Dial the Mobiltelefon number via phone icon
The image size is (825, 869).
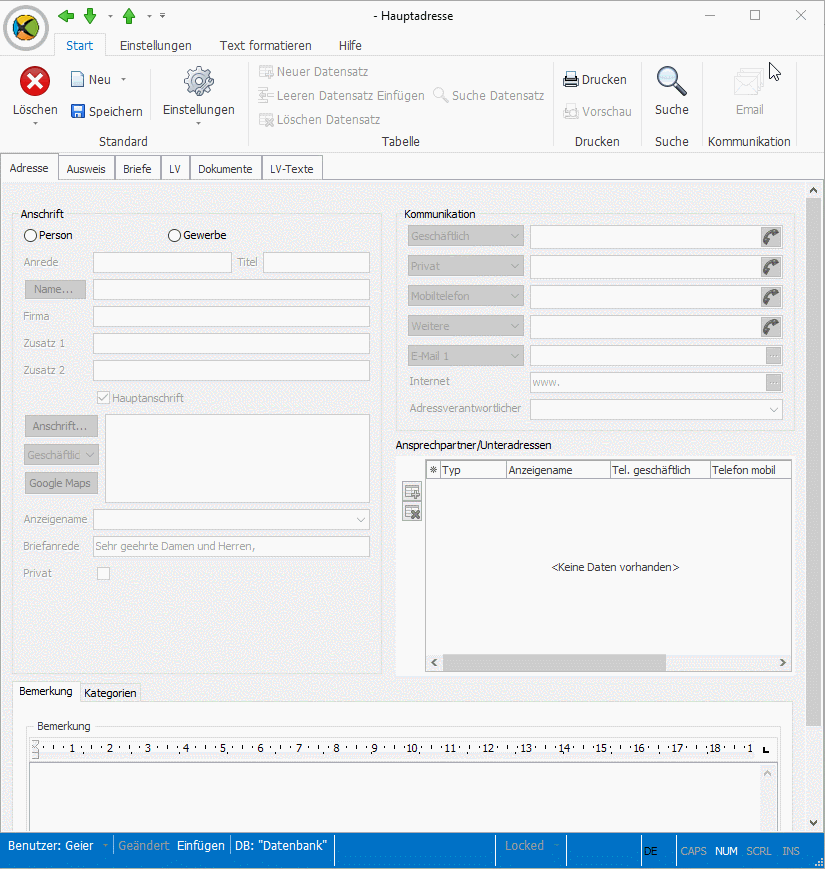[x=771, y=297]
